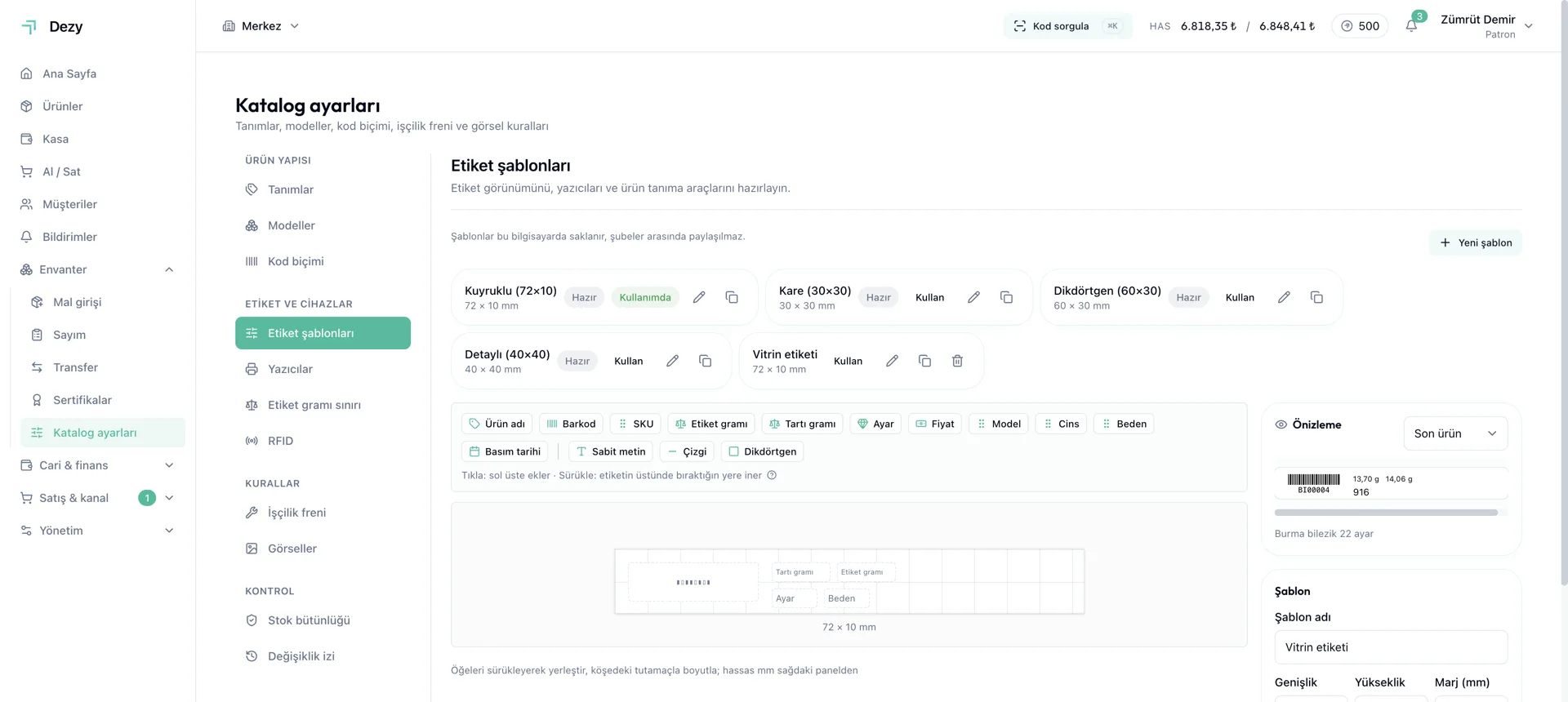Edit the Detaylı (40×40) template
The width and height of the screenshot is (1568, 702).
pos(672,361)
